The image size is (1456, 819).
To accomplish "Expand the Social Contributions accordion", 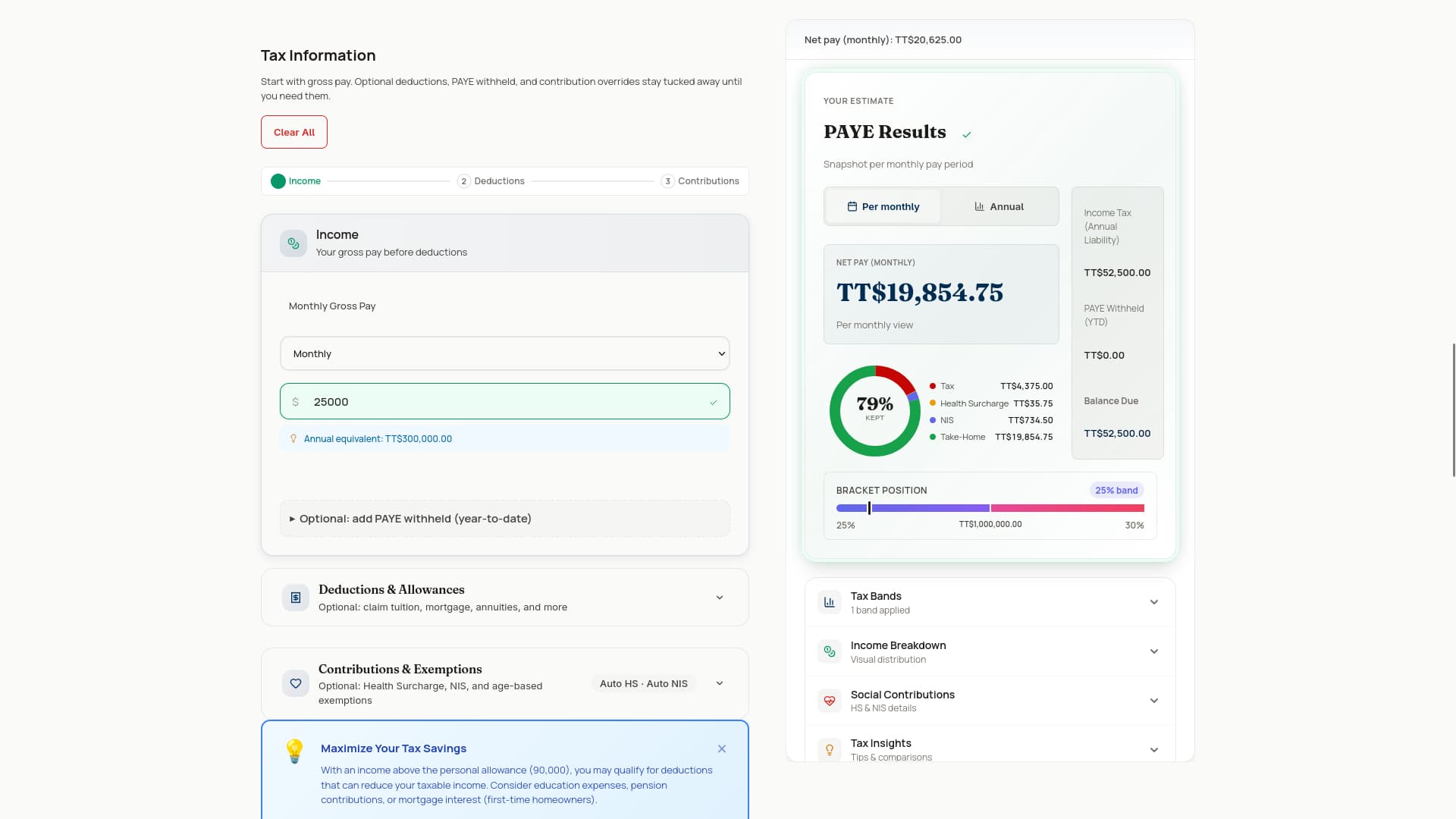I will (x=990, y=701).
